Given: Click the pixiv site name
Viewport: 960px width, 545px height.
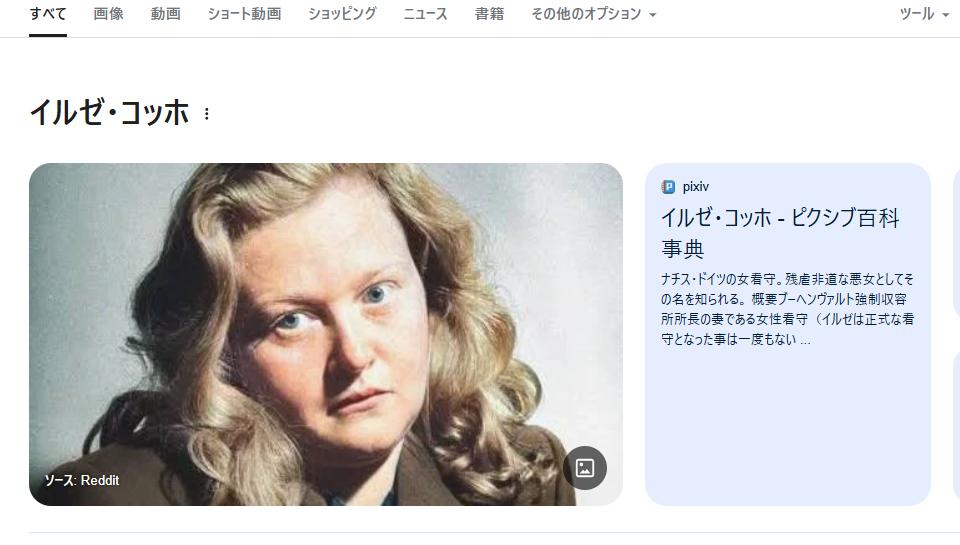Looking at the screenshot, I should click(x=696, y=187).
